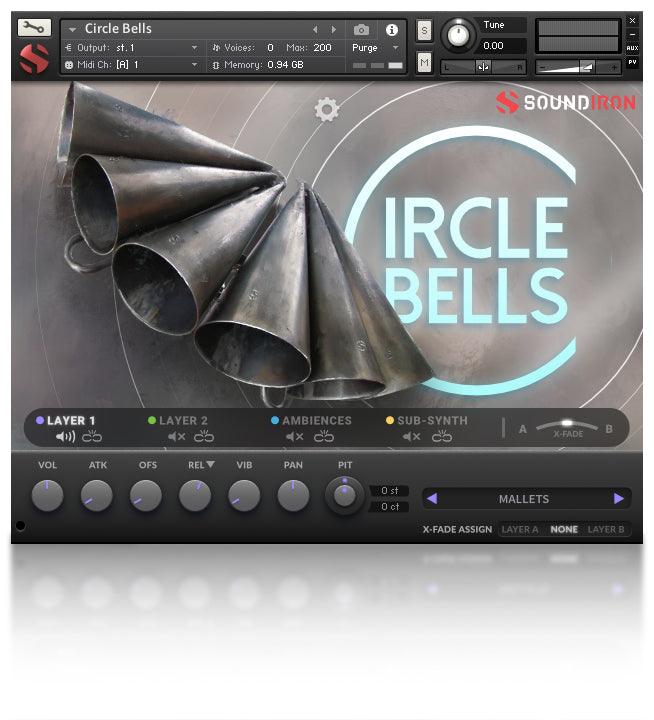Viewport: 654px width, 720px height.
Task: Select the next preset with right arrow
Action: click(x=618, y=498)
